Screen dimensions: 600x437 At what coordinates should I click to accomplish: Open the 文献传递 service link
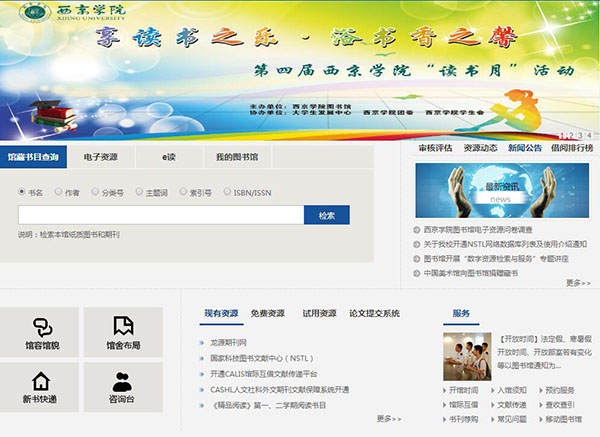(512, 405)
